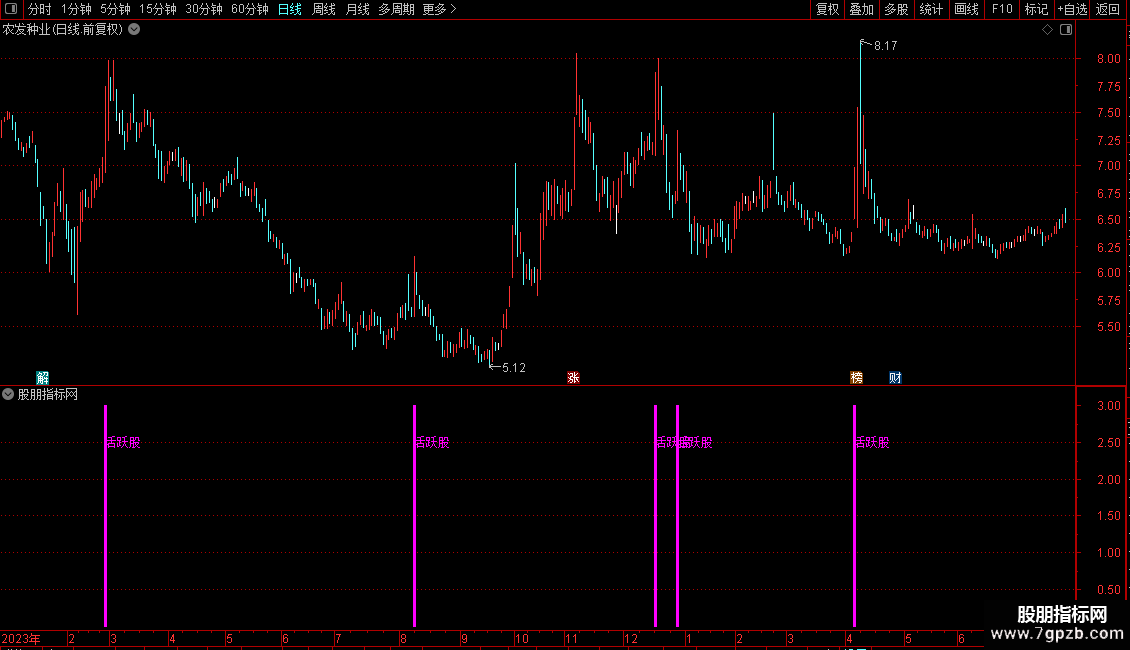Click the 2023年 label on the time axis
1130x650 pixels.
click(21, 638)
